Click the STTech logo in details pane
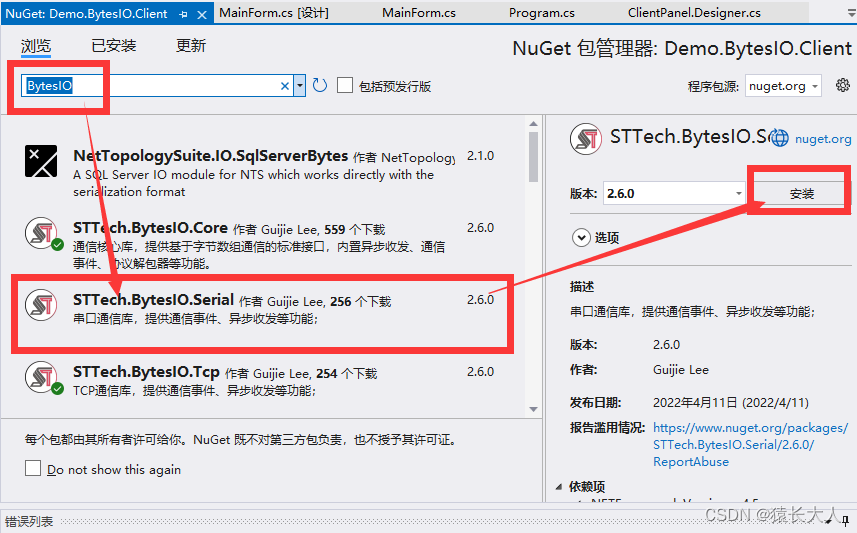Viewport: 857px width, 533px height. point(586,139)
